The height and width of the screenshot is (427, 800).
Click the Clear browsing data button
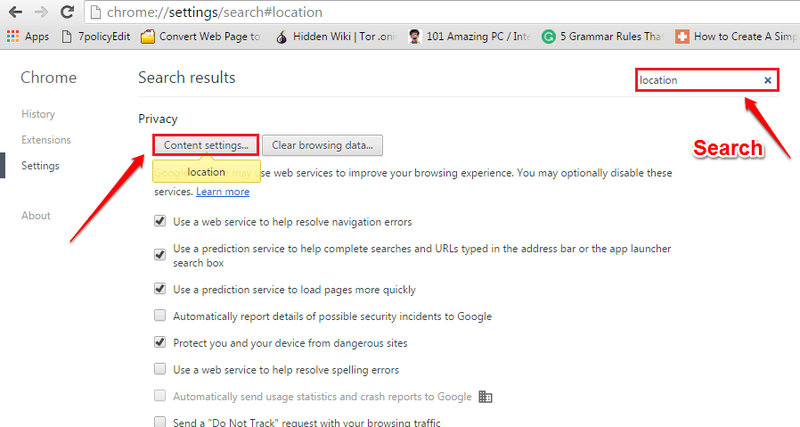(322, 145)
